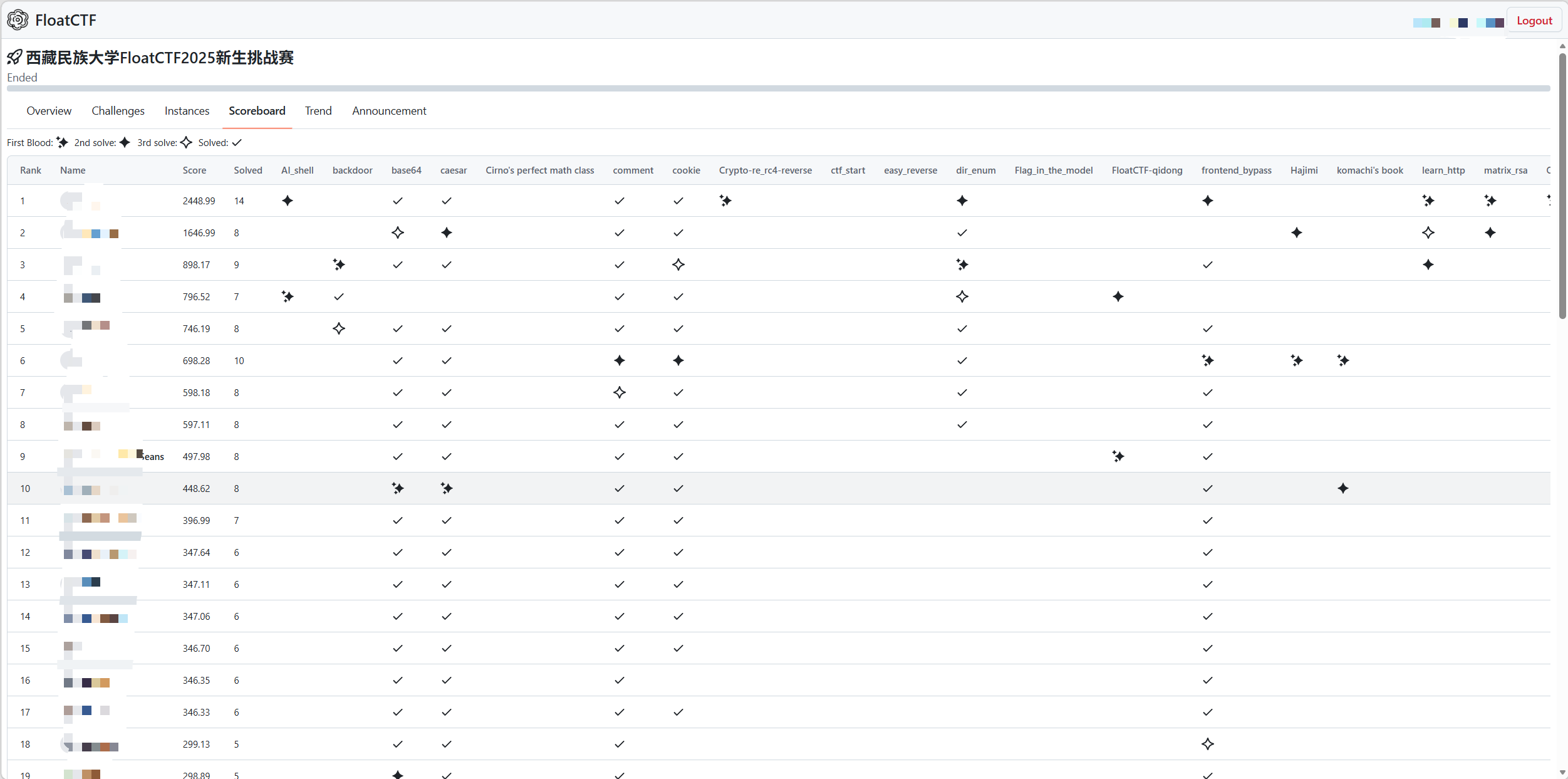Click the 2nd solve legend star icon
This screenshot has width=1568, height=779.
[125, 142]
